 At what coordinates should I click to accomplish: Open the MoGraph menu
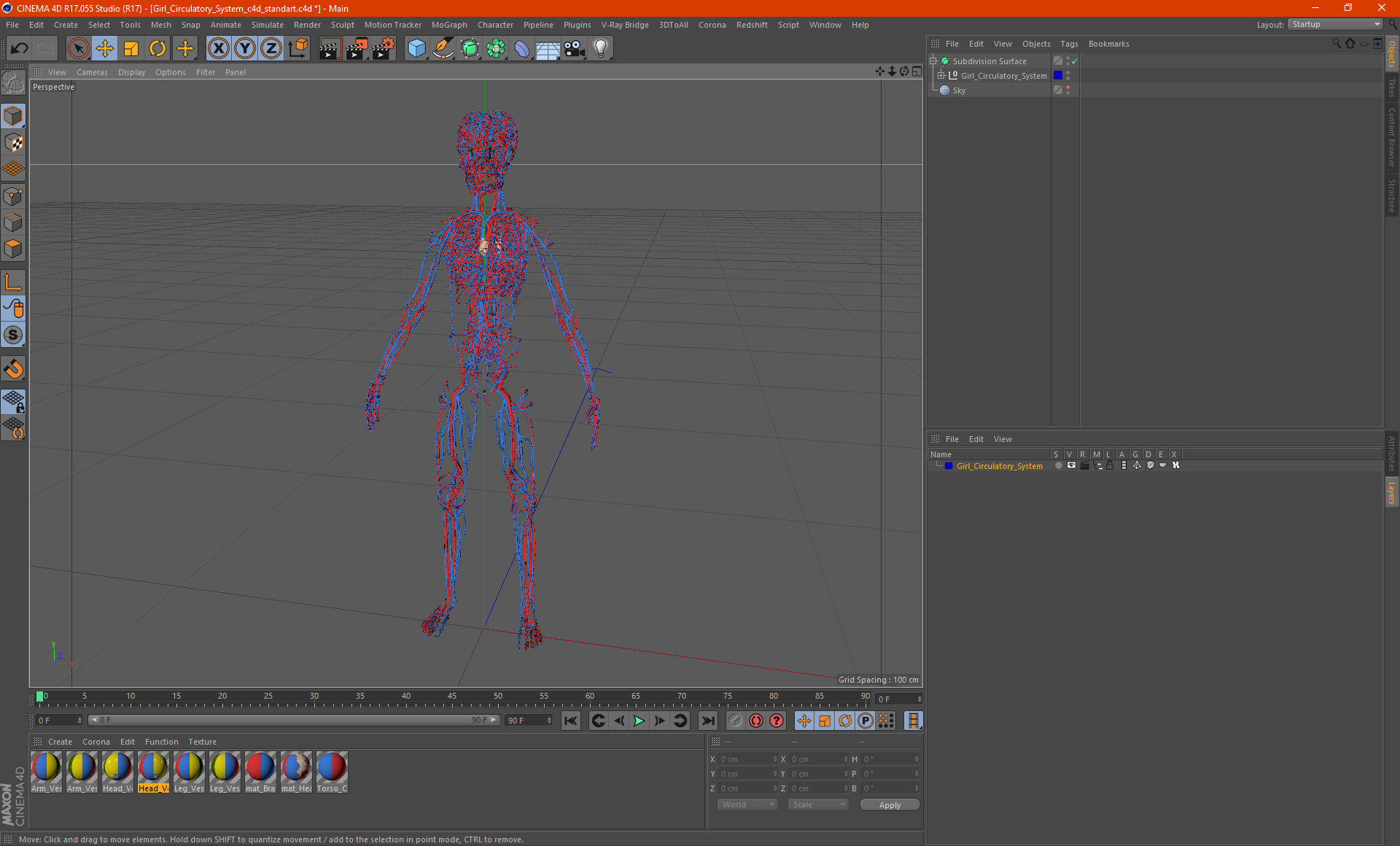click(x=449, y=25)
